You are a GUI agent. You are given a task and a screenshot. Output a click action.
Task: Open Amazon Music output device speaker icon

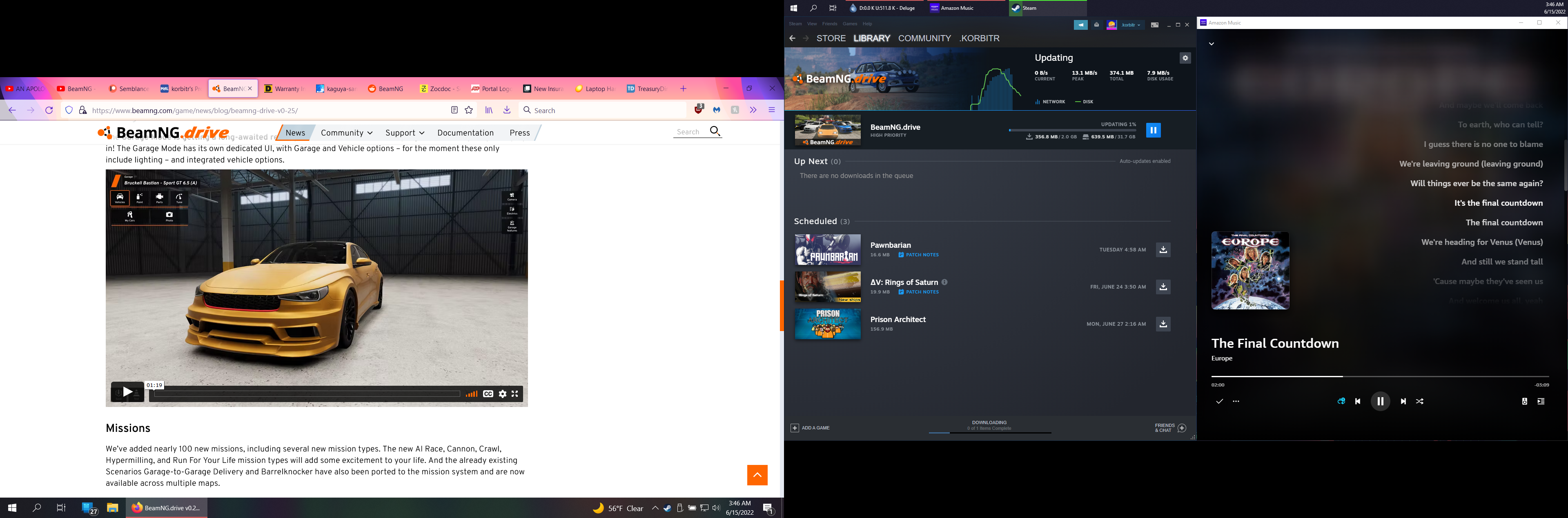click(1524, 401)
